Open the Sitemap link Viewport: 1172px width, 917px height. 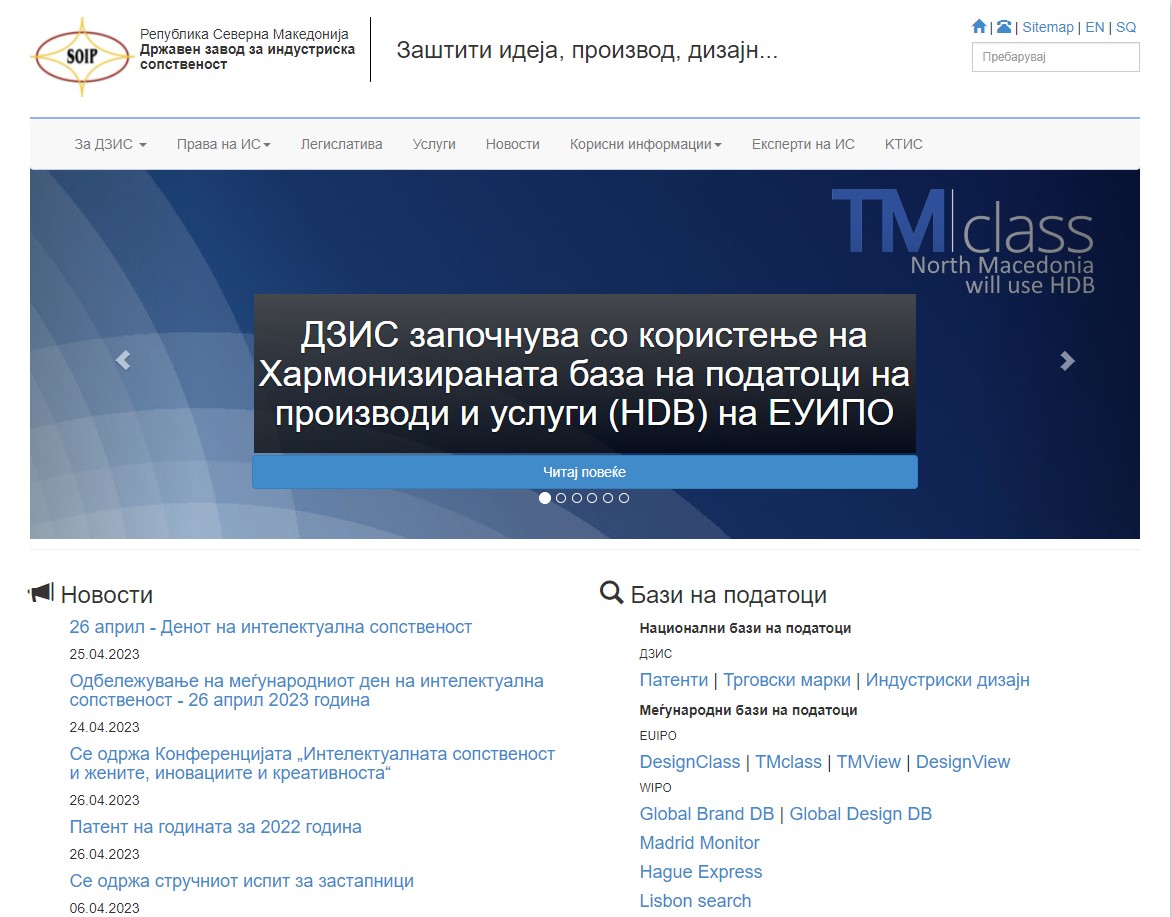[1048, 27]
